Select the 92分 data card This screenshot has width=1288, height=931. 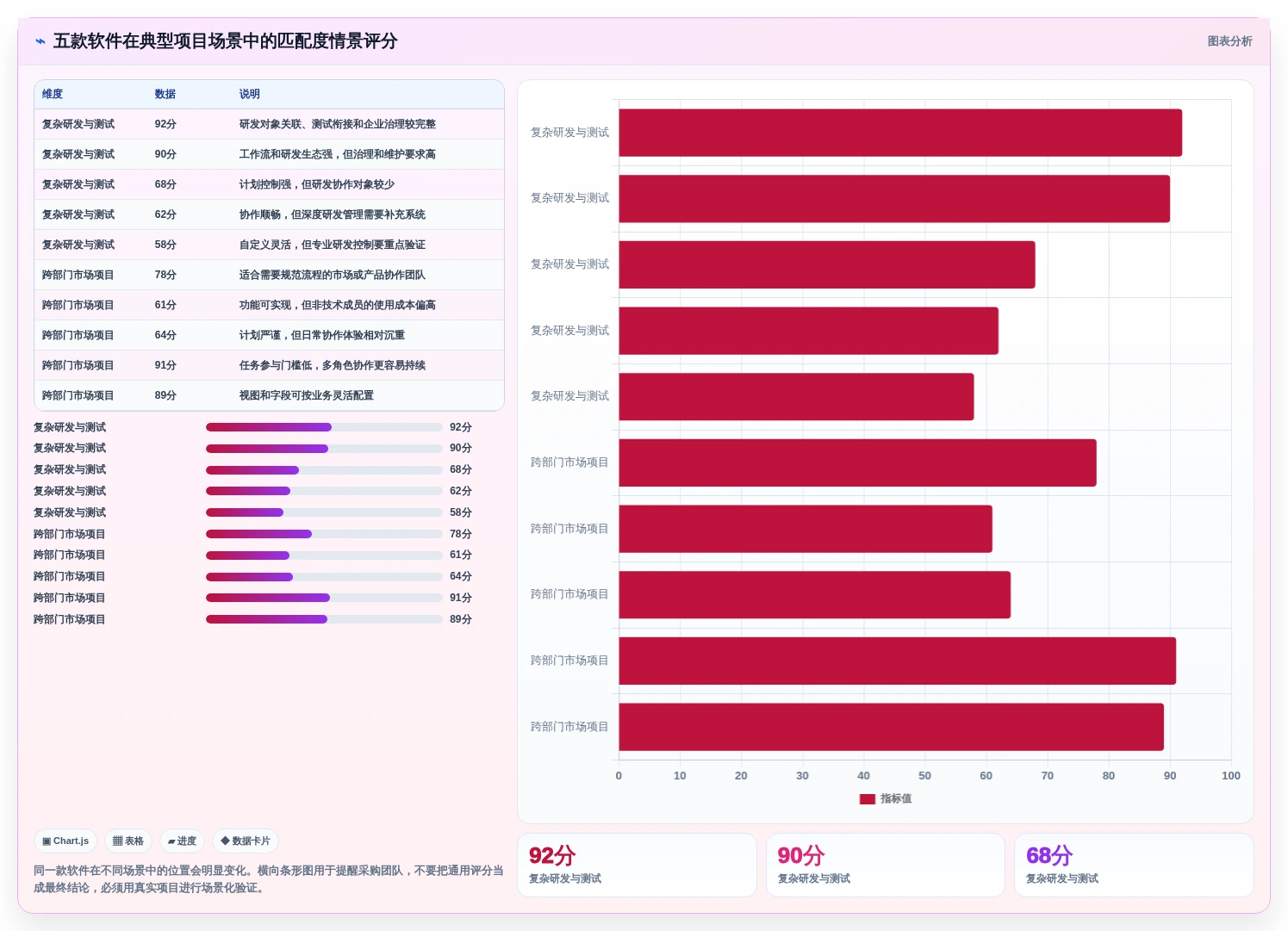point(637,865)
